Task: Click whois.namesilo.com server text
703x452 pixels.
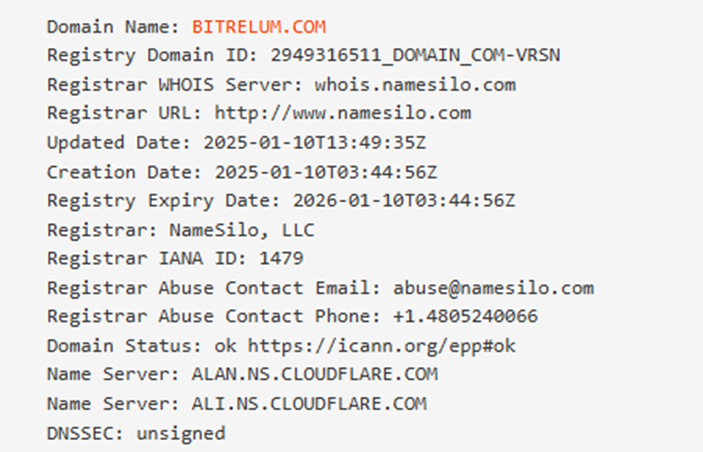Action: pyautogui.click(x=415, y=85)
